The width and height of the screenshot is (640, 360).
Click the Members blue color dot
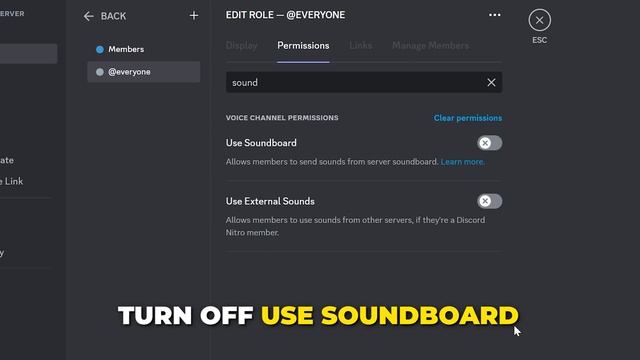(x=100, y=49)
